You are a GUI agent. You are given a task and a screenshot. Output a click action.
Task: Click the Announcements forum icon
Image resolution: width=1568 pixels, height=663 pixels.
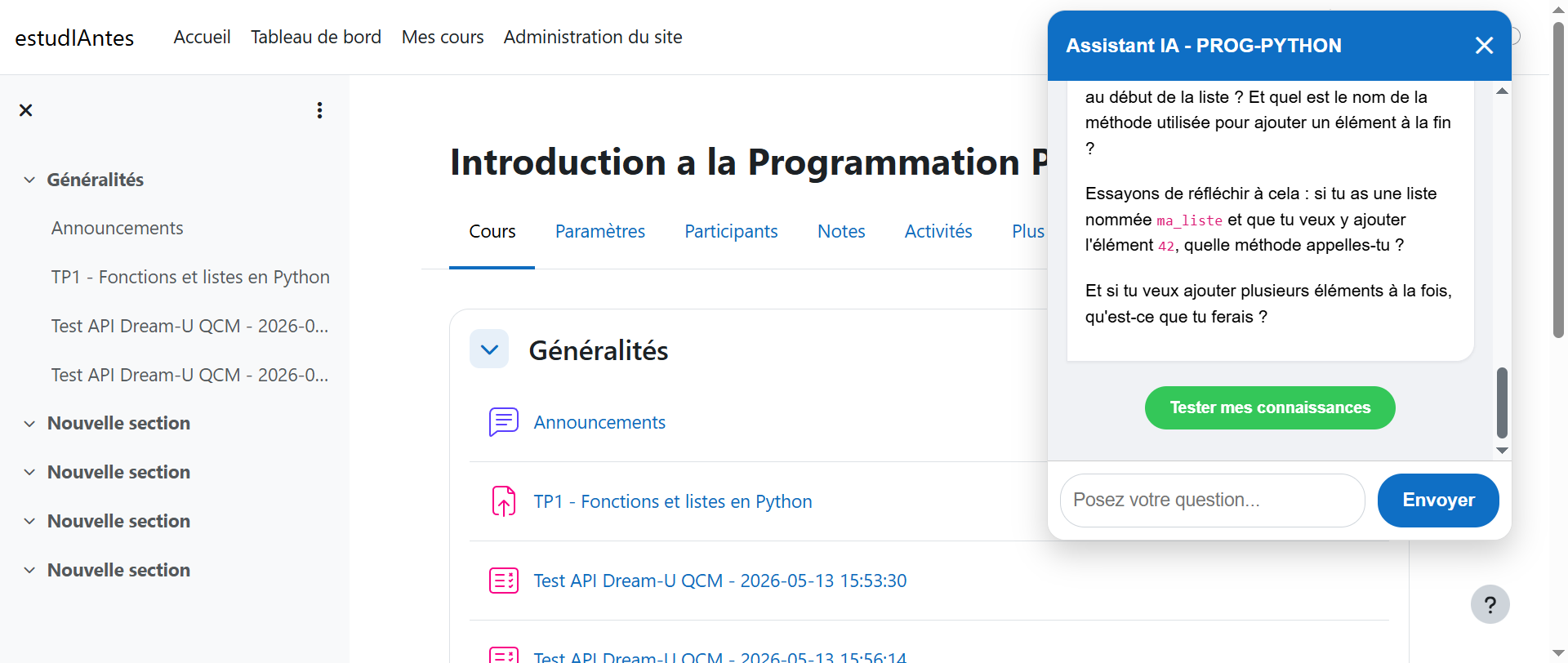tap(504, 422)
